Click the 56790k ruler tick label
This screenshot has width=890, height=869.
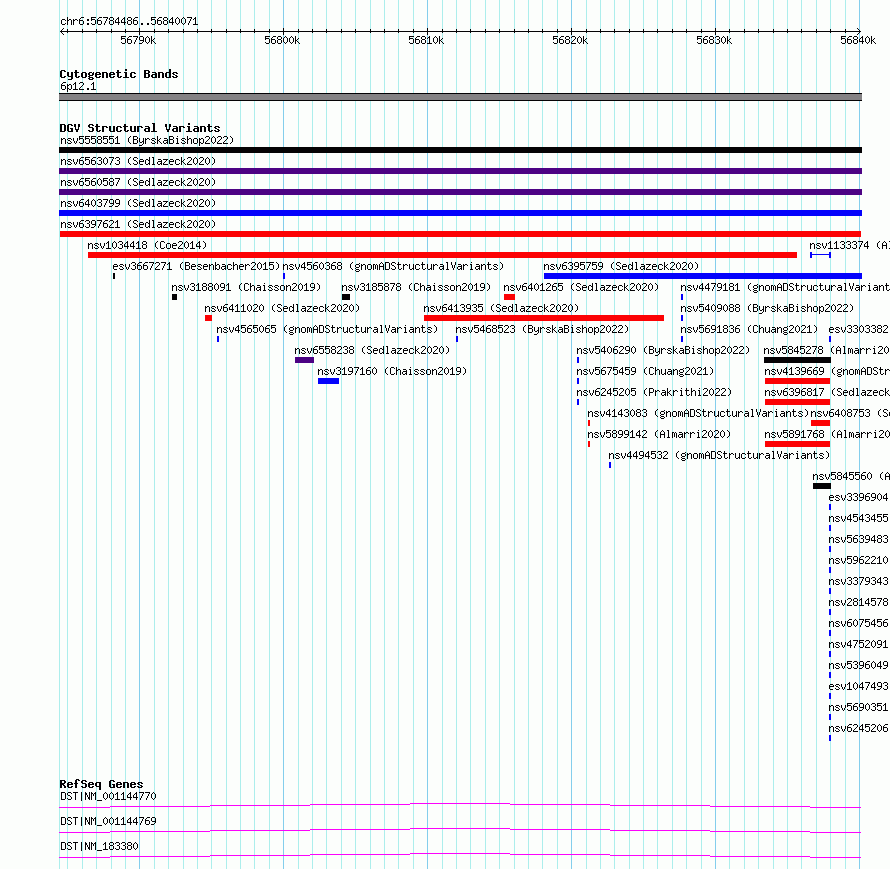tap(138, 40)
